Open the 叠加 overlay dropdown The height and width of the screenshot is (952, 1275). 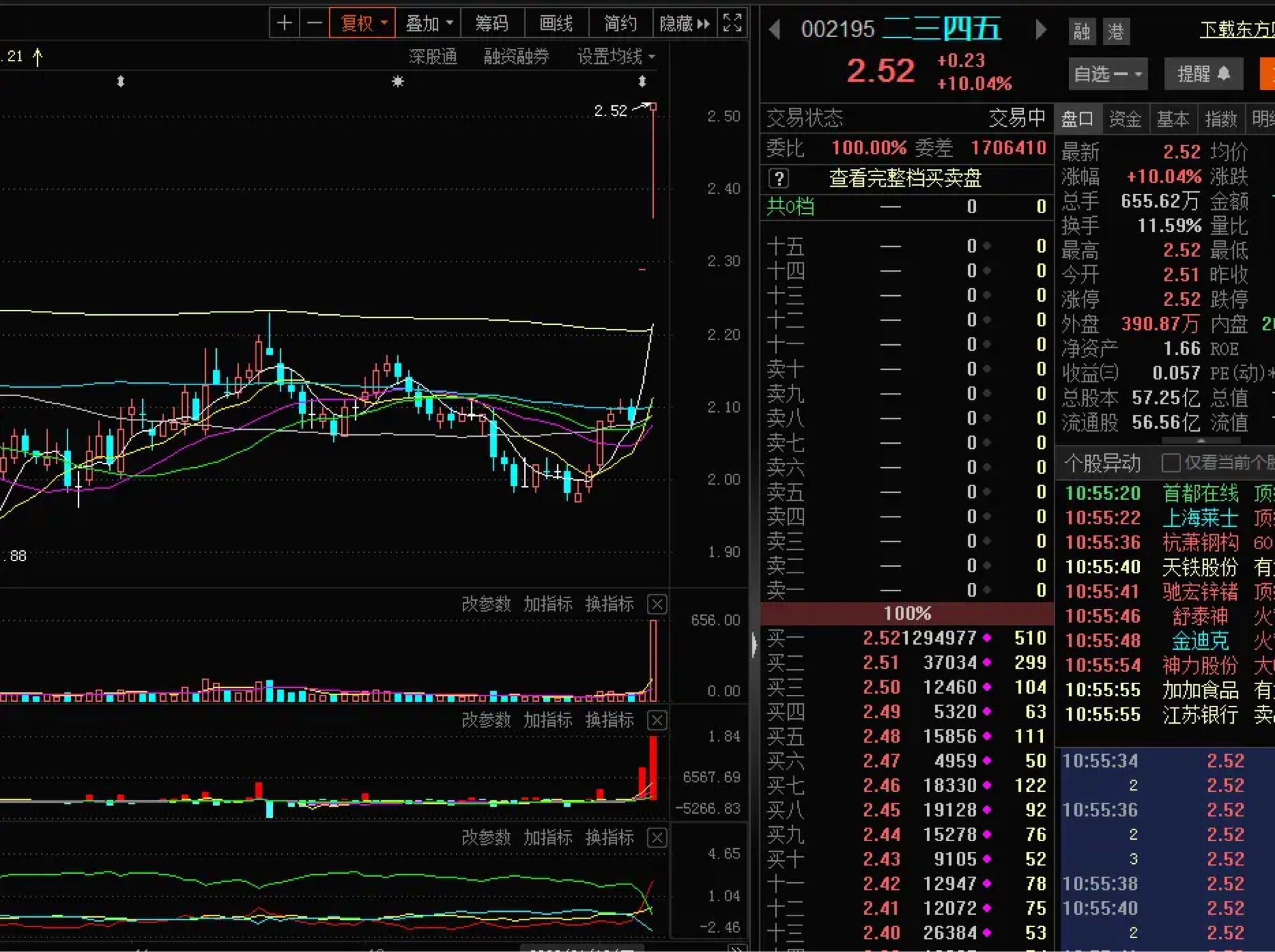428,24
